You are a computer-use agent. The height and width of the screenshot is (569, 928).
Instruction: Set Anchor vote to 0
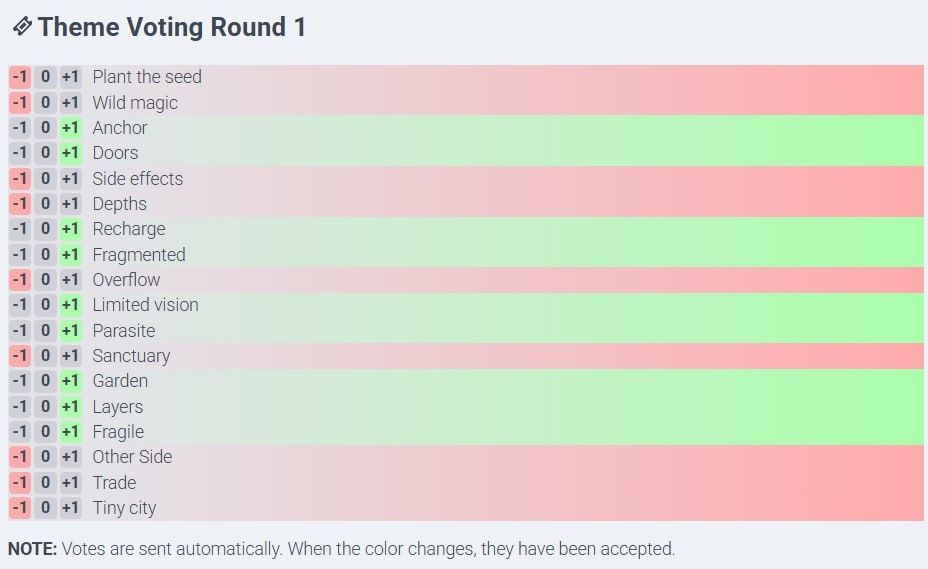[x=45, y=128]
